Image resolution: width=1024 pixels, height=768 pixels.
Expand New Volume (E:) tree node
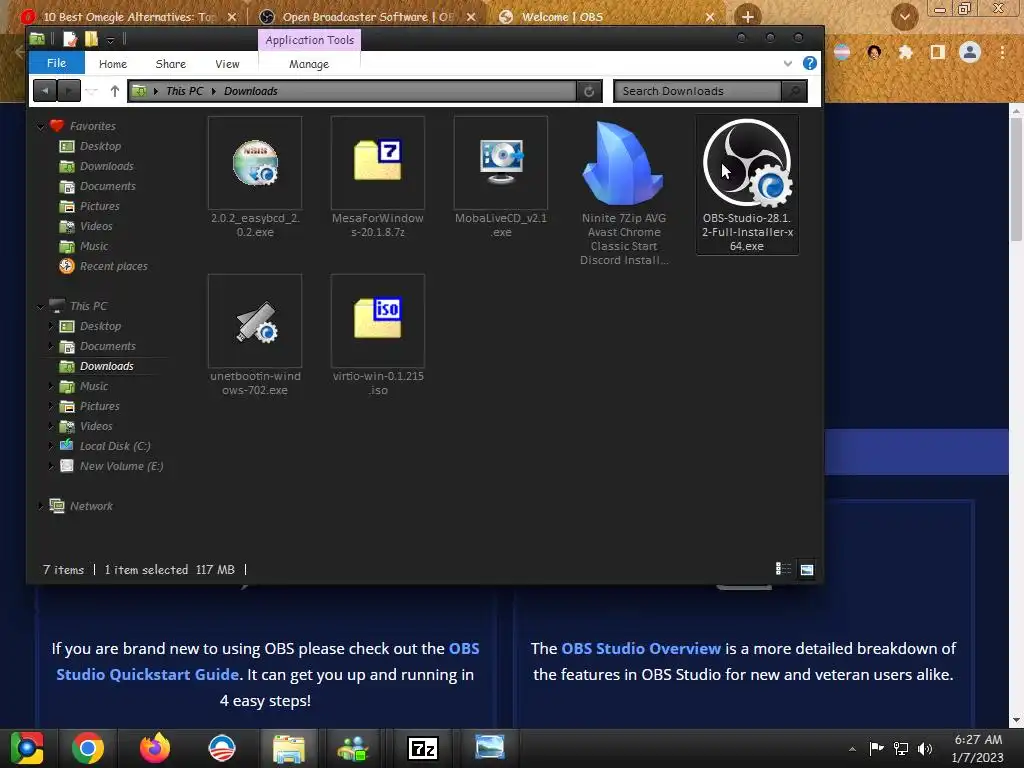point(51,466)
